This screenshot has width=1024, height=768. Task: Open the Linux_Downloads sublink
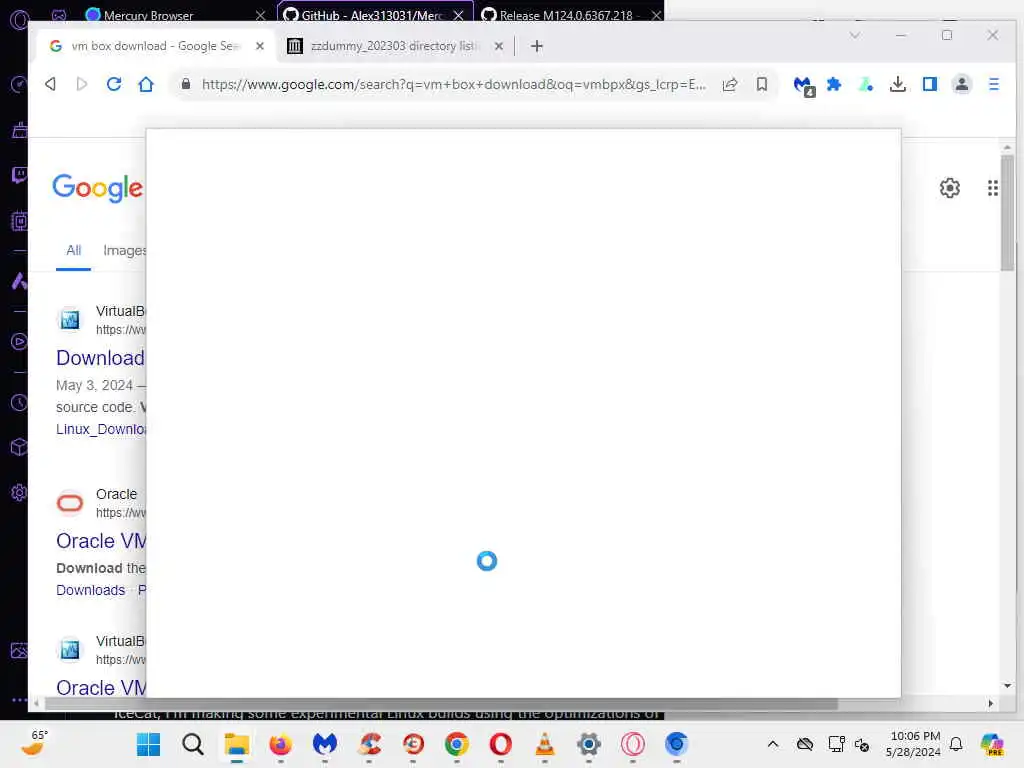pos(101,429)
